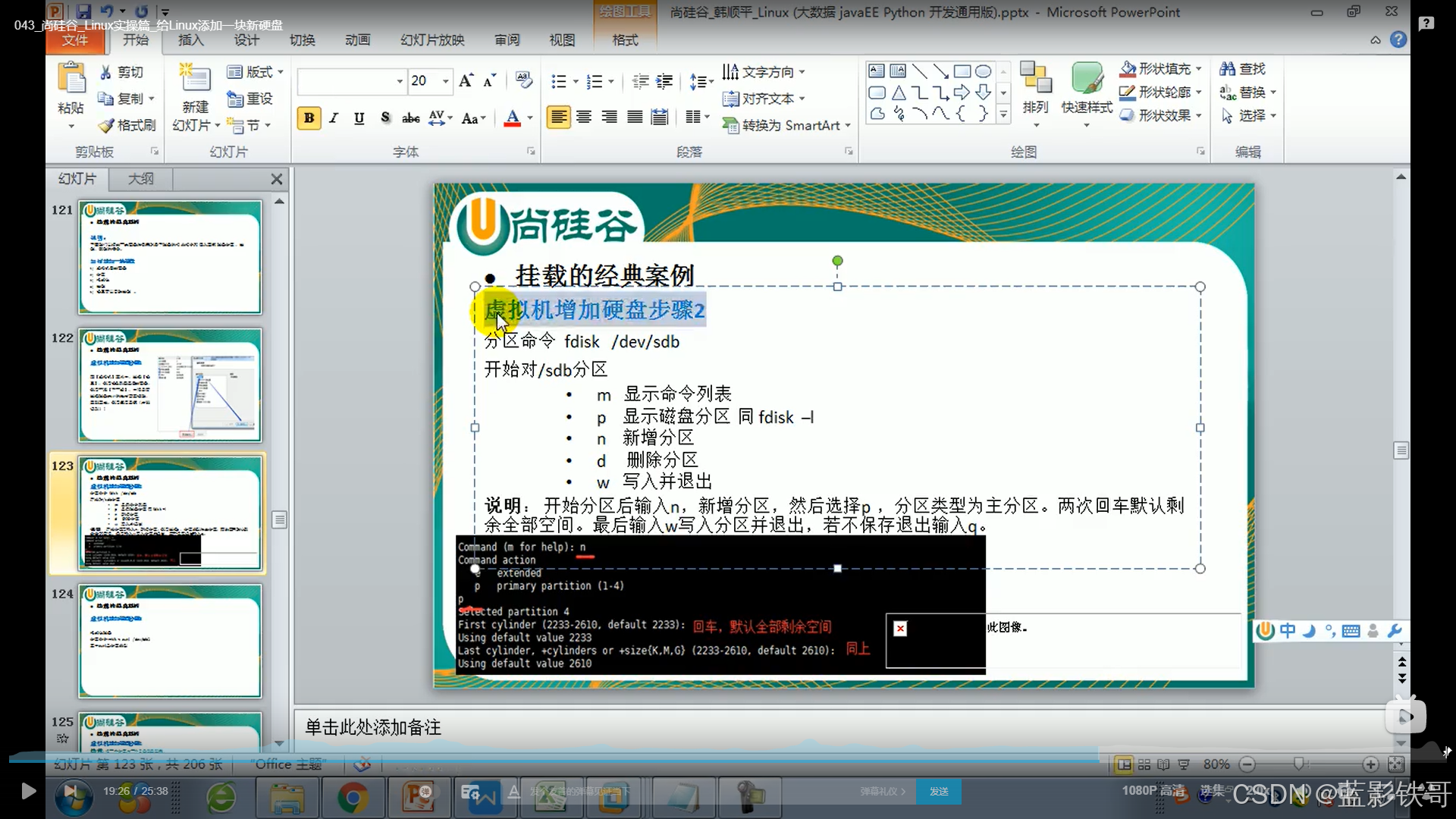Toggle Underline text formatting
Viewport: 1456px width, 819px height.
coord(359,118)
